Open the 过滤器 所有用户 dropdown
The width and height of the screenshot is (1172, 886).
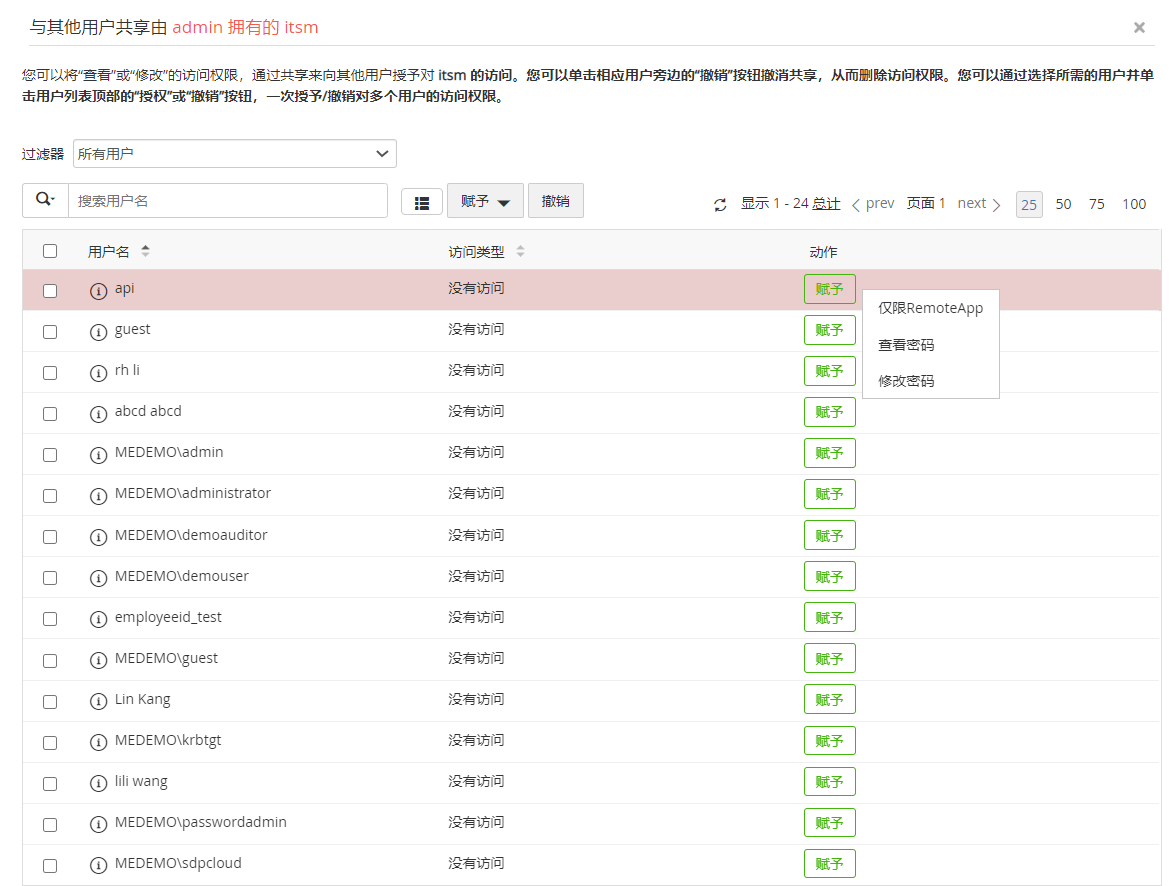tap(235, 153)
